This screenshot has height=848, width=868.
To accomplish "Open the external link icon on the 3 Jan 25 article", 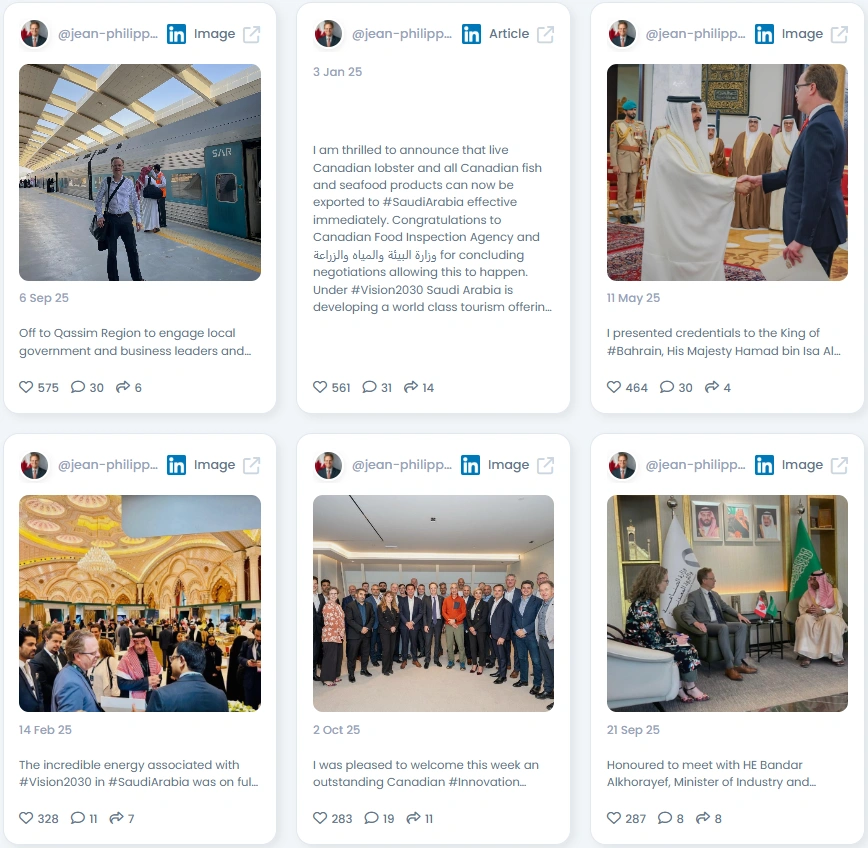I will pos(545,34).
